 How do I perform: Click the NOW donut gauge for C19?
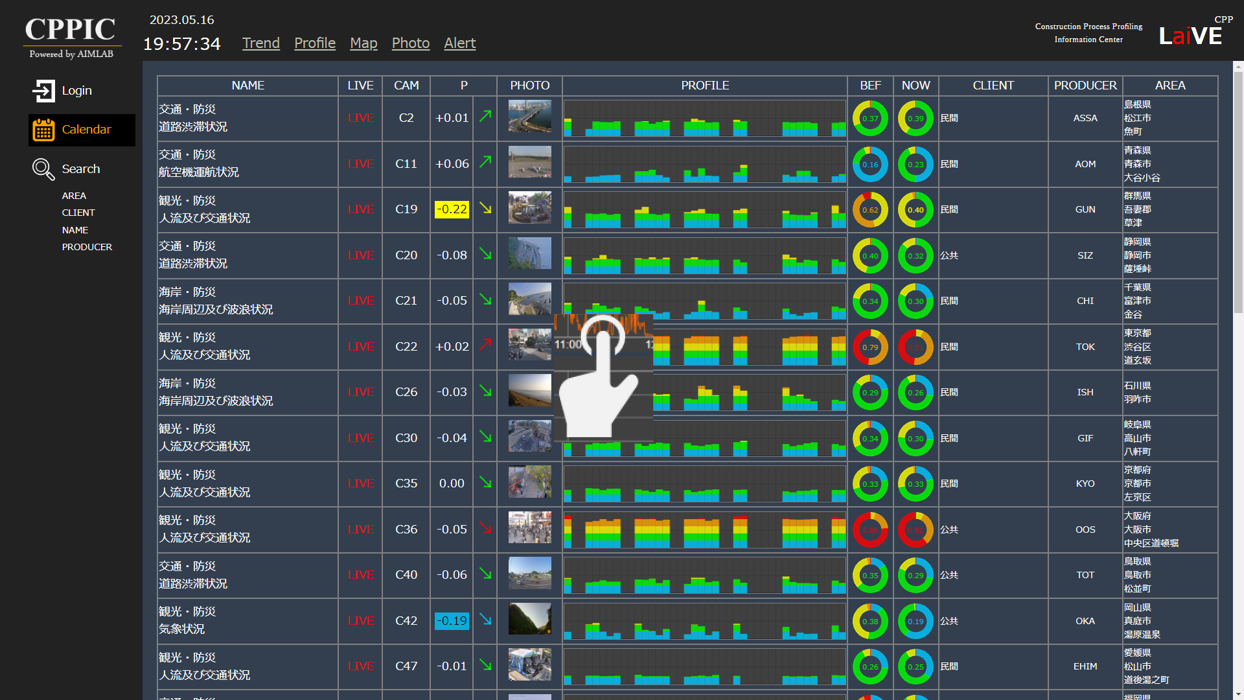(915, 210)
